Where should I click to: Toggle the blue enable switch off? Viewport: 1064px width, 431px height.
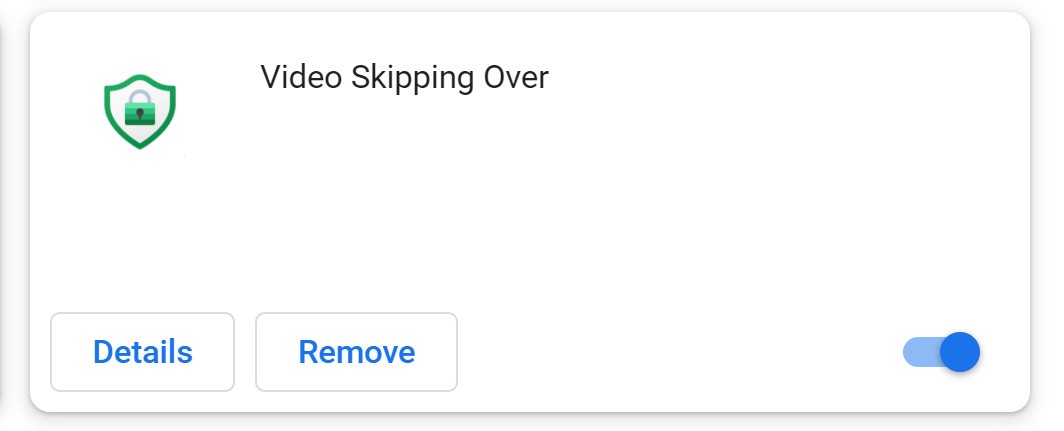coord(941,352)
